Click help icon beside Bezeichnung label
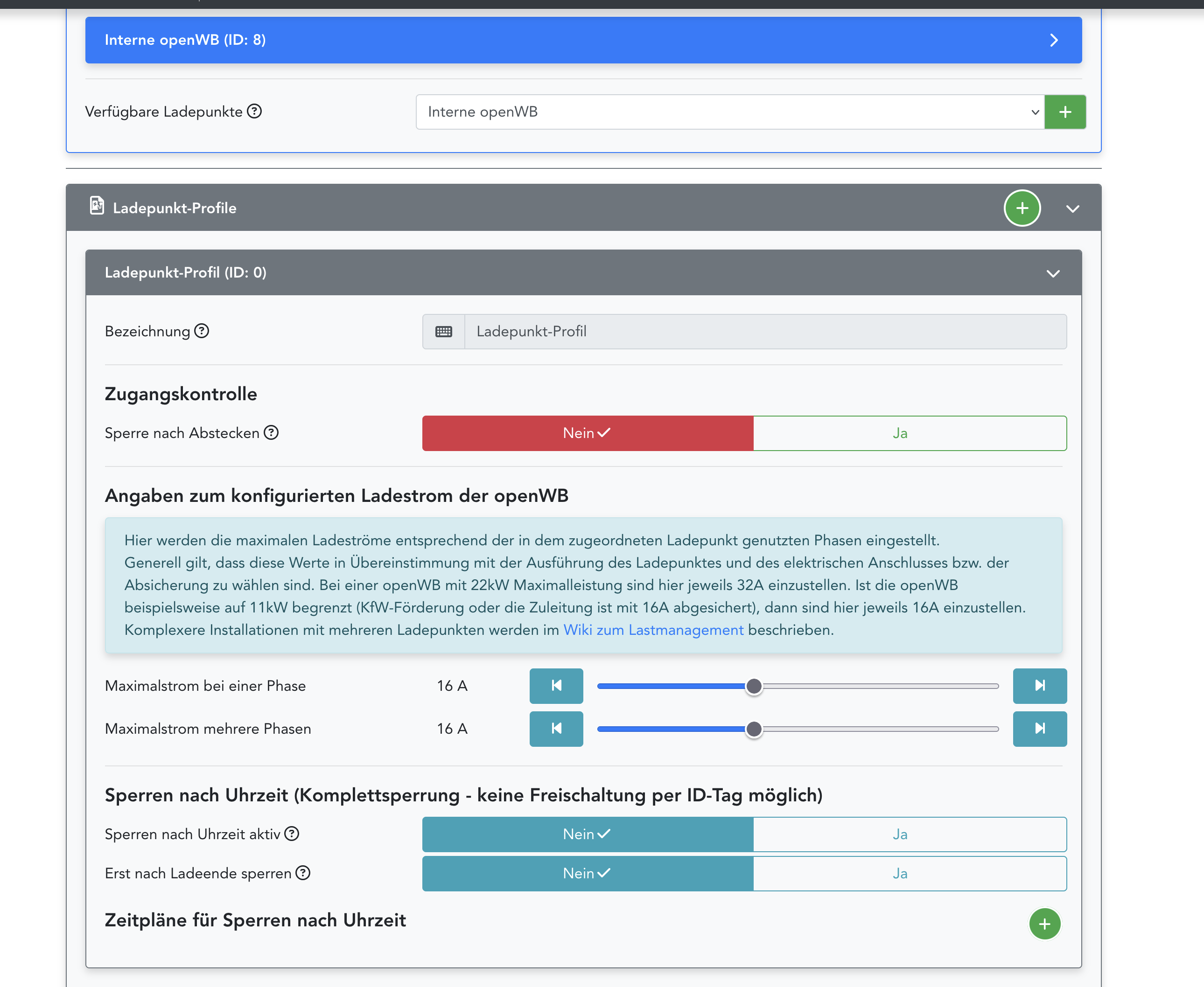1204x987 pixels. [202, 331]
